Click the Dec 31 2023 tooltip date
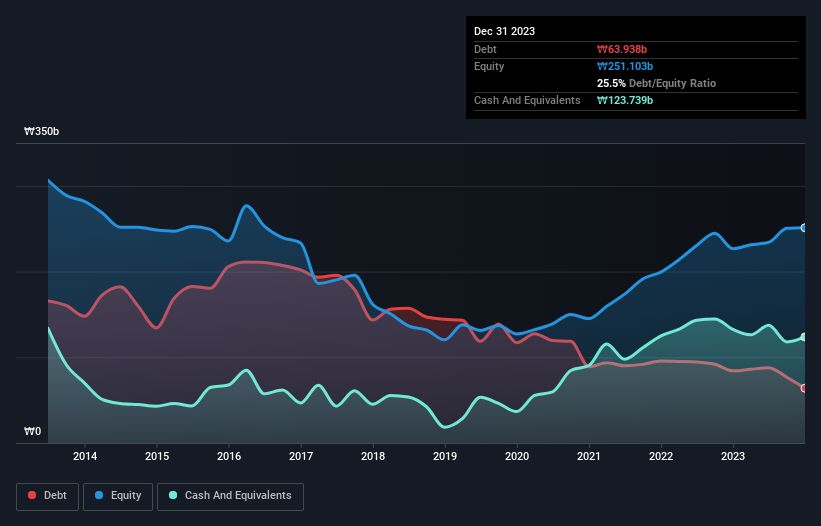Screen dimensions: 821x526 click(x=504, y=31)
